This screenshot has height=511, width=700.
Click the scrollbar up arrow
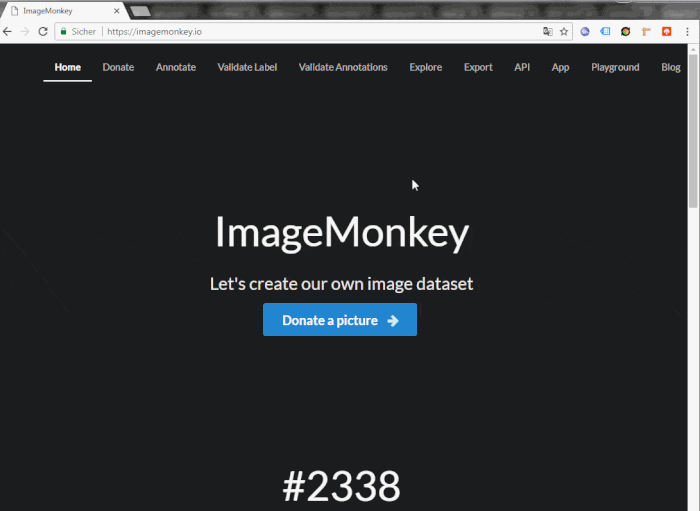693,49
